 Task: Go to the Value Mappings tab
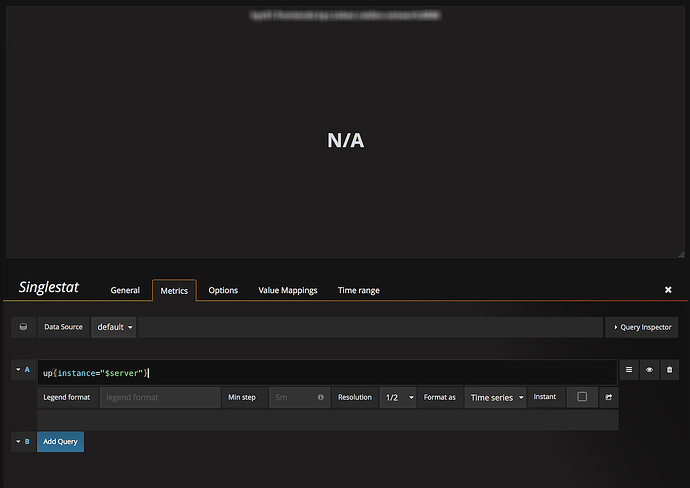[x=288, y=290]
